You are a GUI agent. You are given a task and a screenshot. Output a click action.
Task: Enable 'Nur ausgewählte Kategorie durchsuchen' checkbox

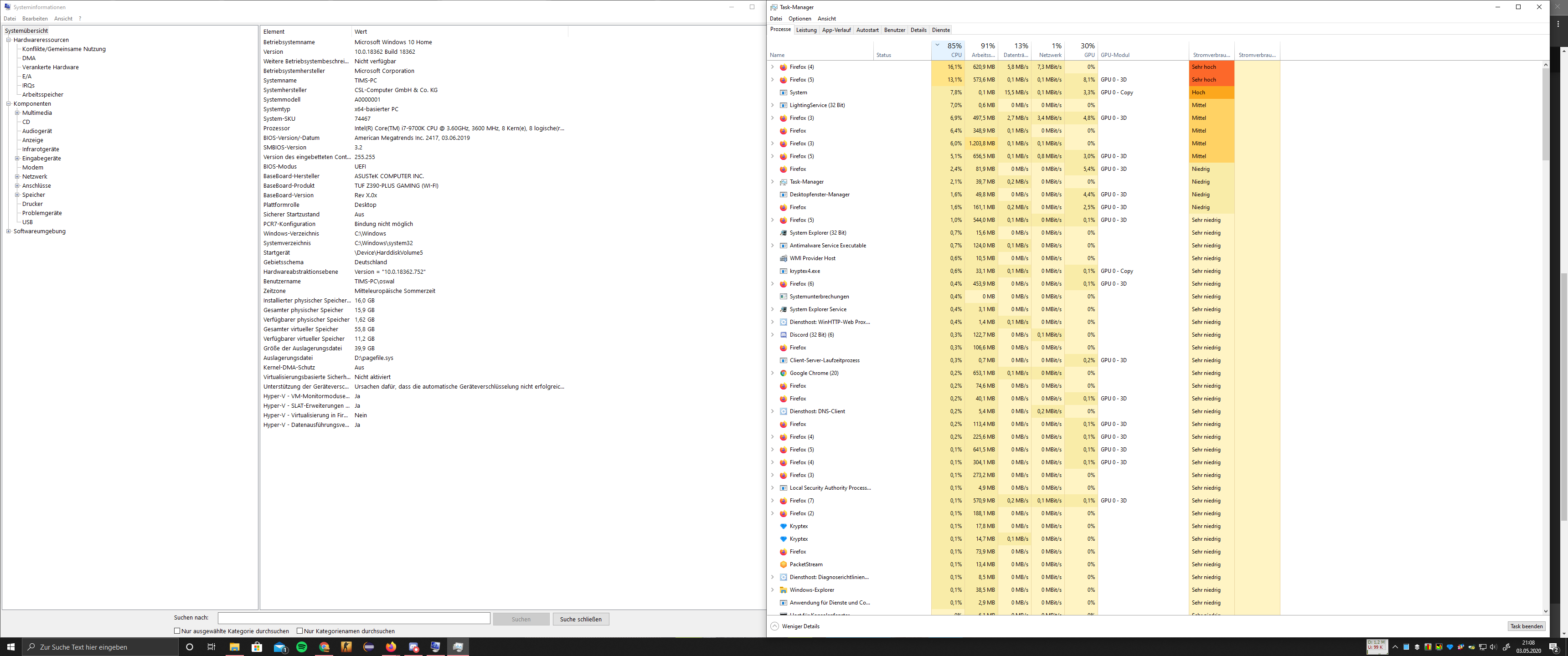(x=177, y=631)
